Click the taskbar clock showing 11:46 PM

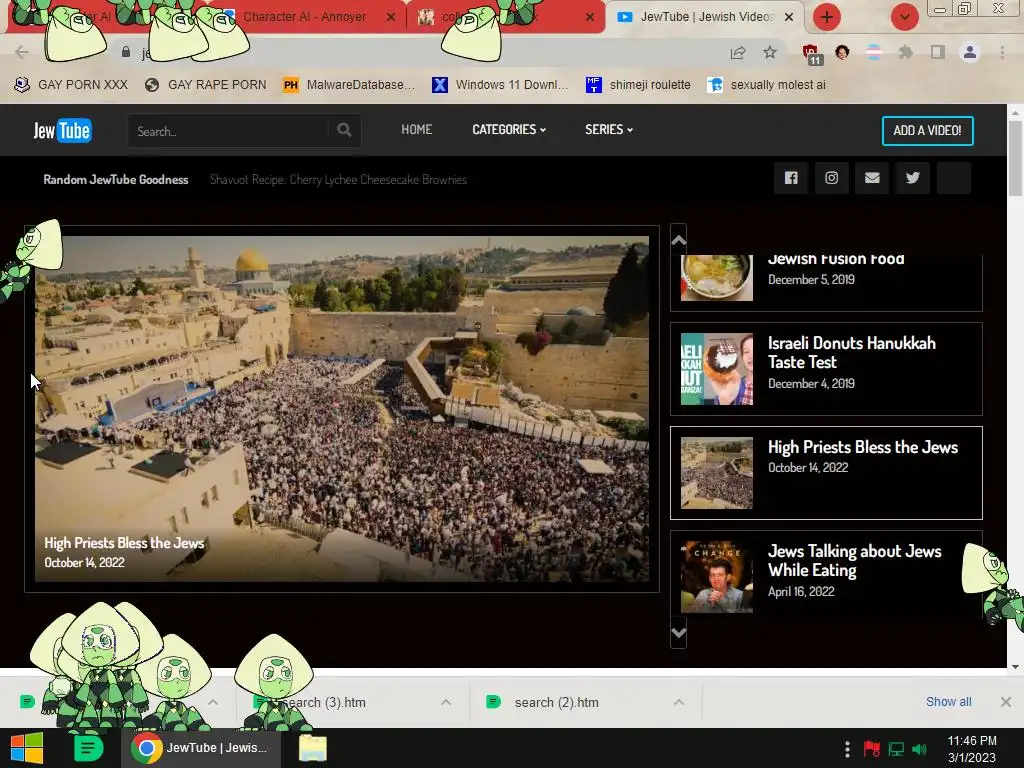[x=972, y=749]
